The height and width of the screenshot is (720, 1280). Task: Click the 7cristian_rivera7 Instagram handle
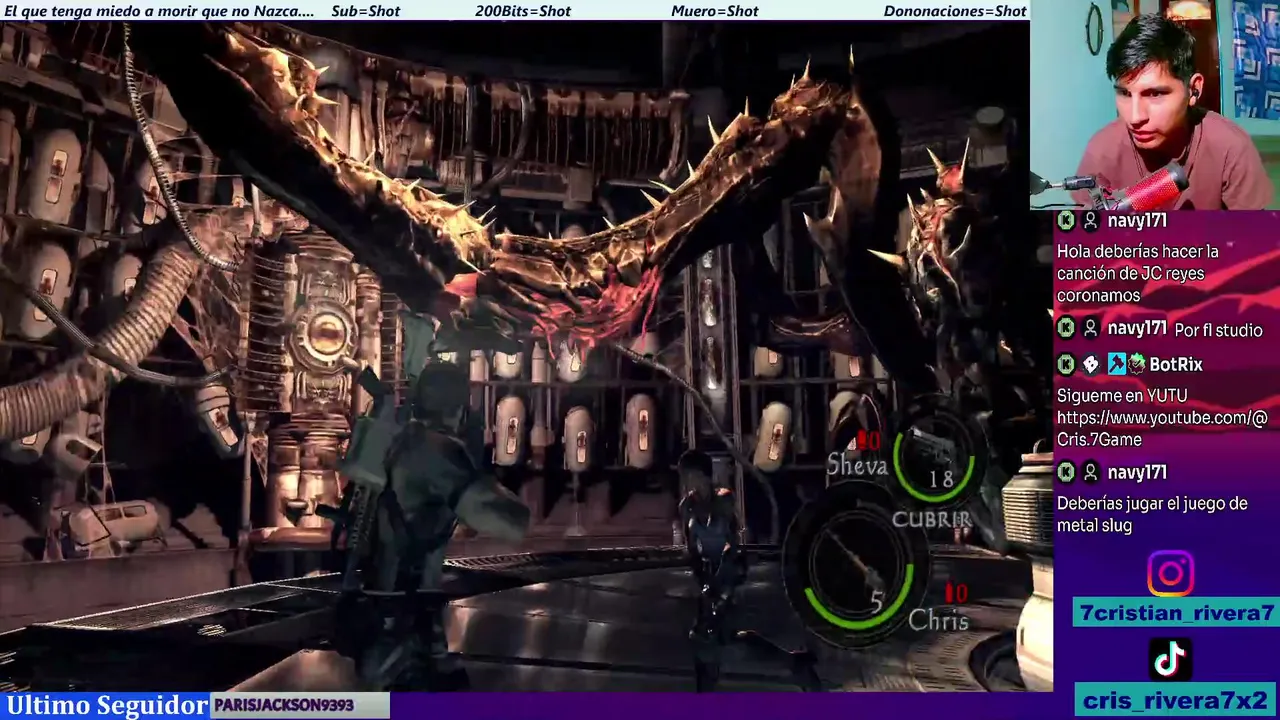[x=1176, y=613]
